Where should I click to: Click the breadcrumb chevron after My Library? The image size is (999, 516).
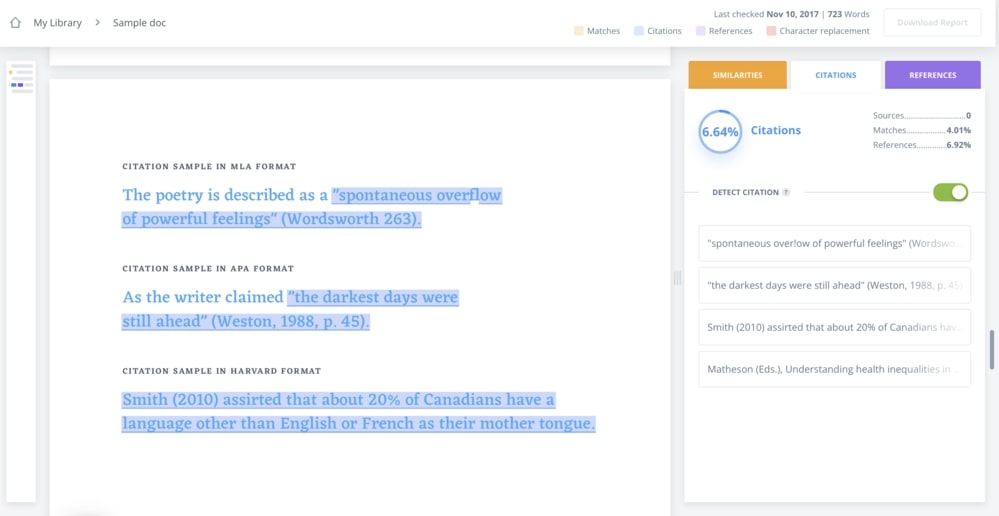(x=97, y=22)
